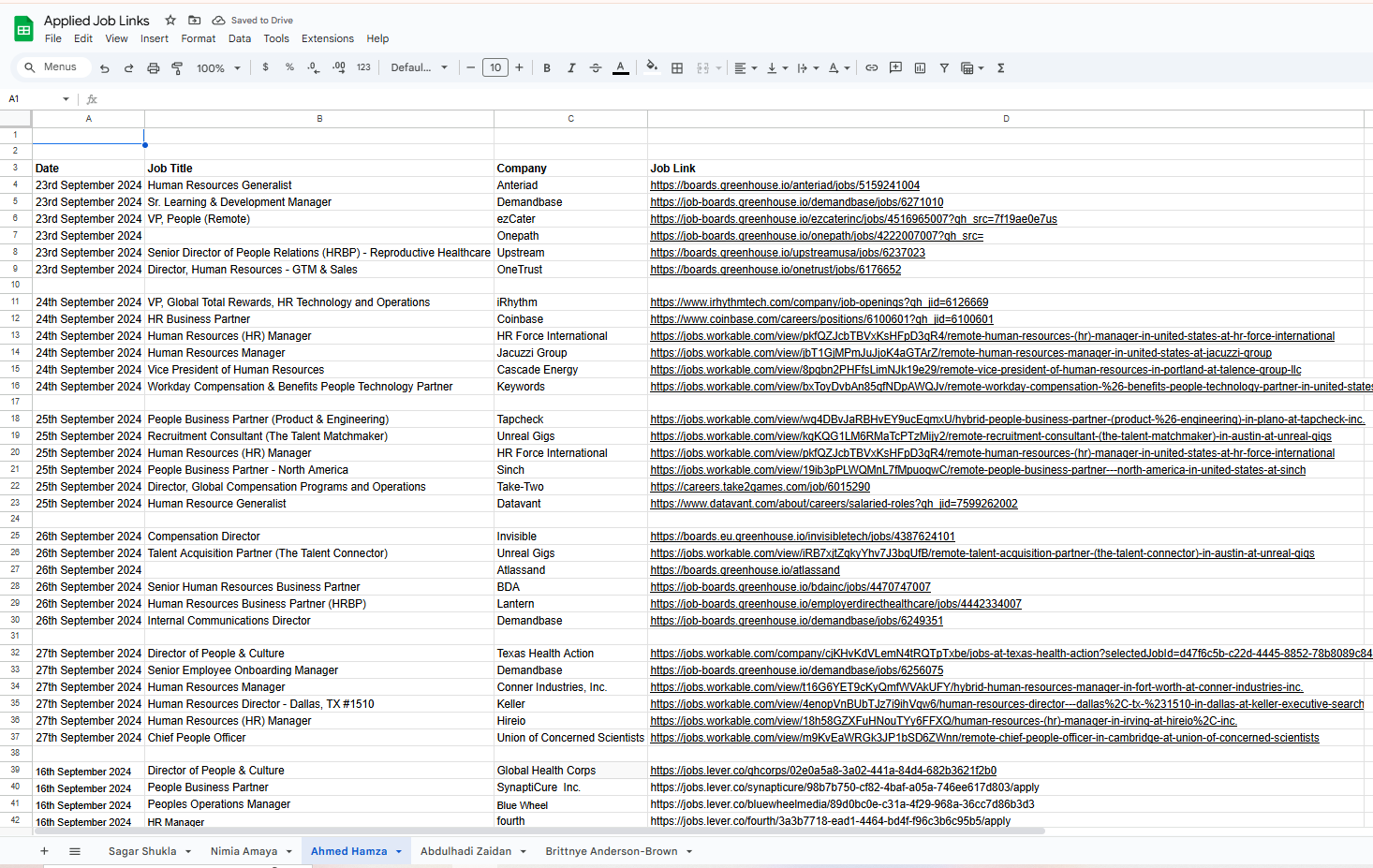Image resolution: width=1373 pixels, height=868 pixels.
Task: Open the Anteriad greenhouse job link
Action: (785, 185)
